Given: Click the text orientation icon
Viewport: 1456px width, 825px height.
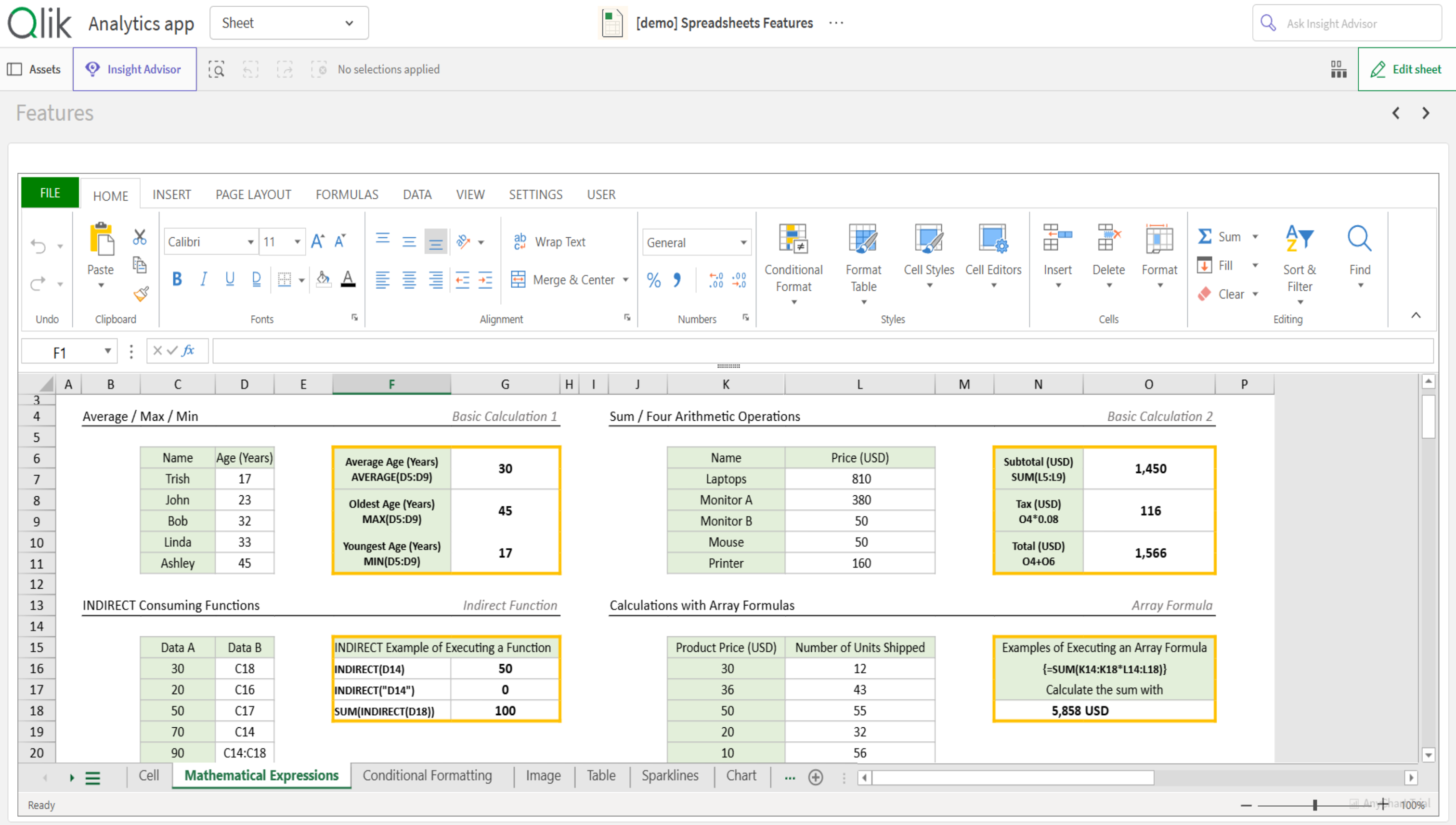Looking at the screenshot, I should pos(463,242).
